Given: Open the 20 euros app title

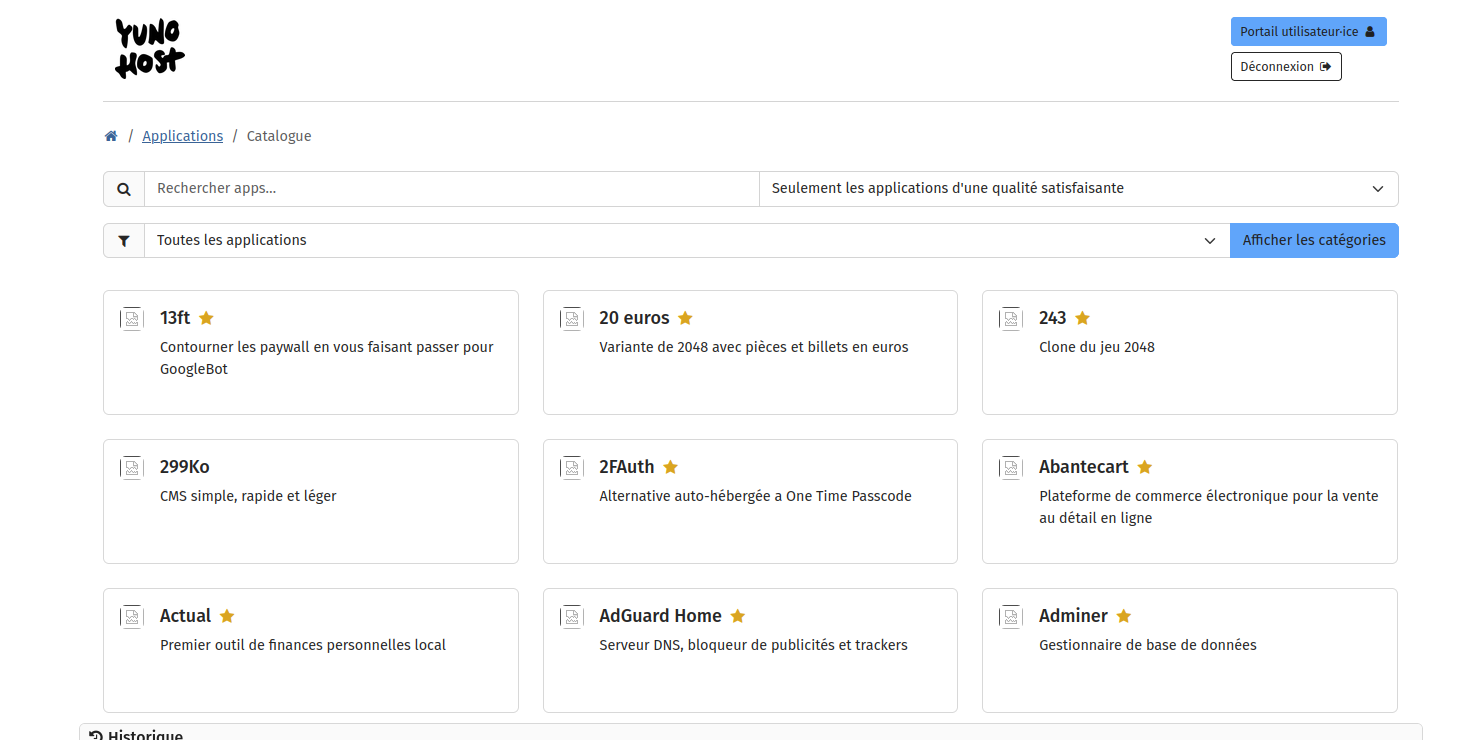Looking at the screenshot, I should [x=634, y=318].
